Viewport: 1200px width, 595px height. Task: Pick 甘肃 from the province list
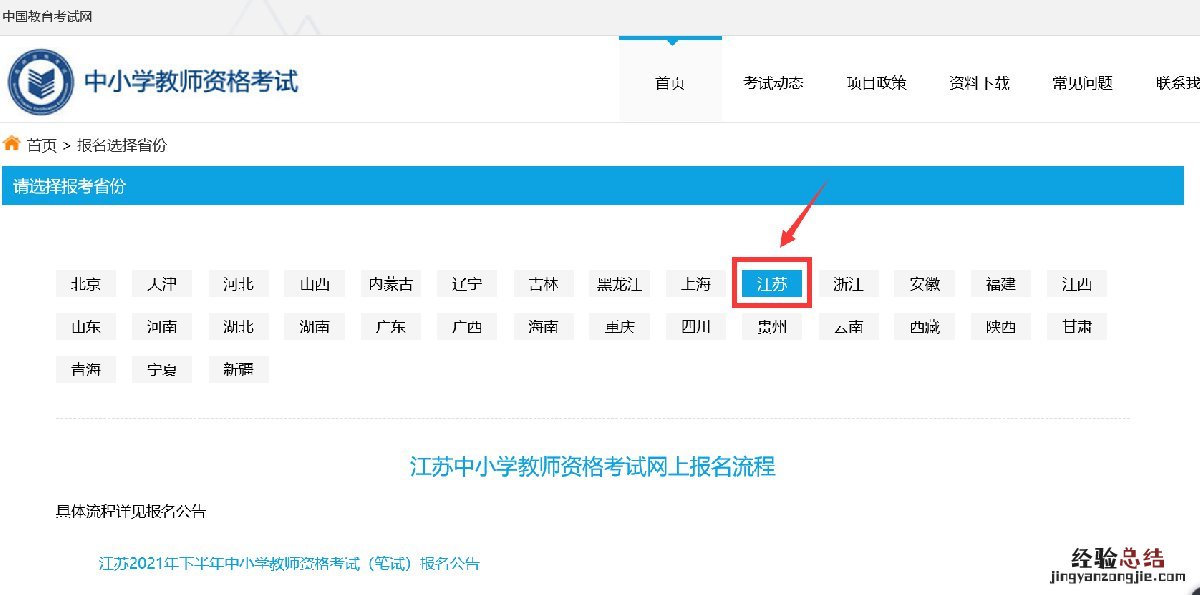click(x=1077, y=327)
